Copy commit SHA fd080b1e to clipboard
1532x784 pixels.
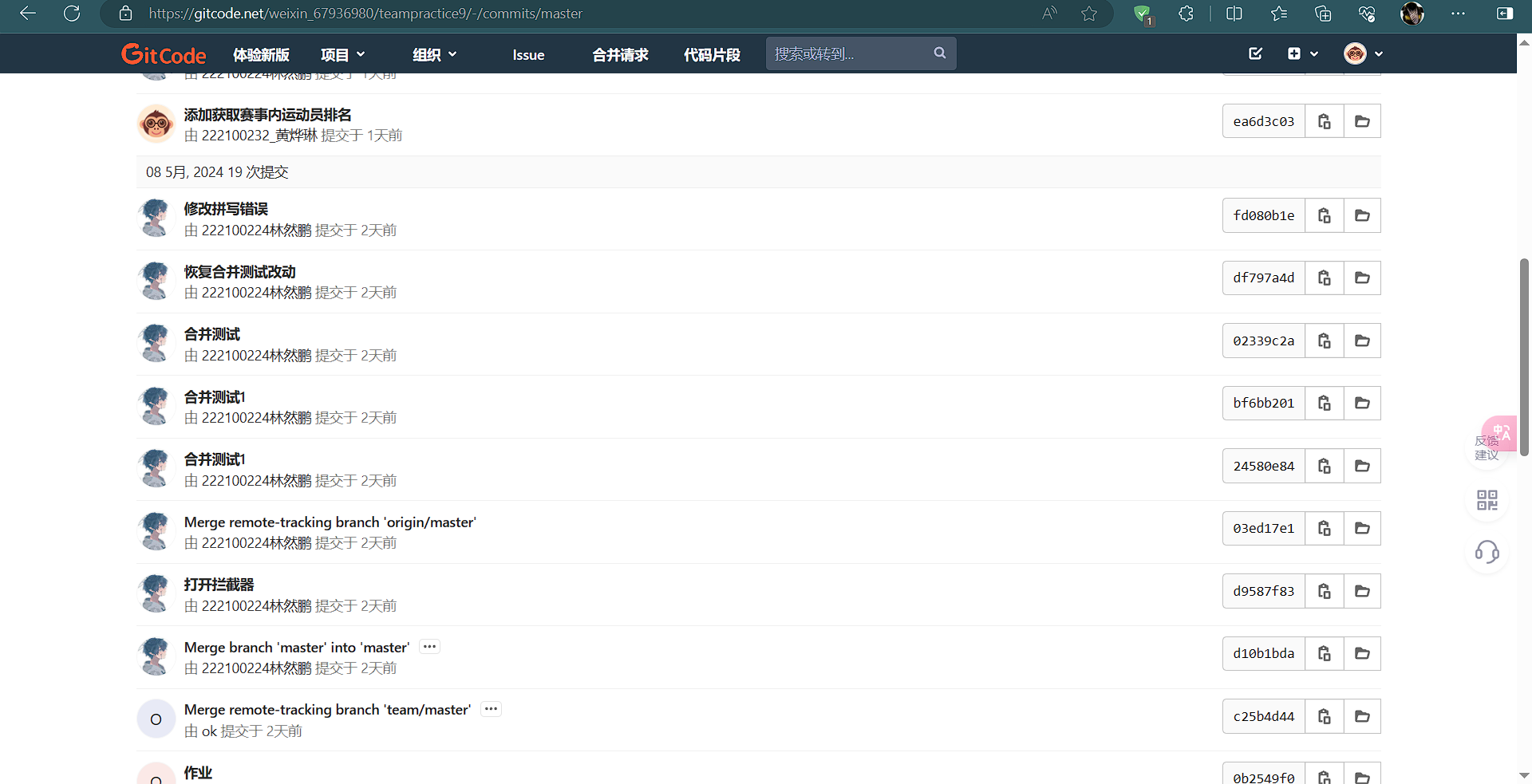[1324, 215]
